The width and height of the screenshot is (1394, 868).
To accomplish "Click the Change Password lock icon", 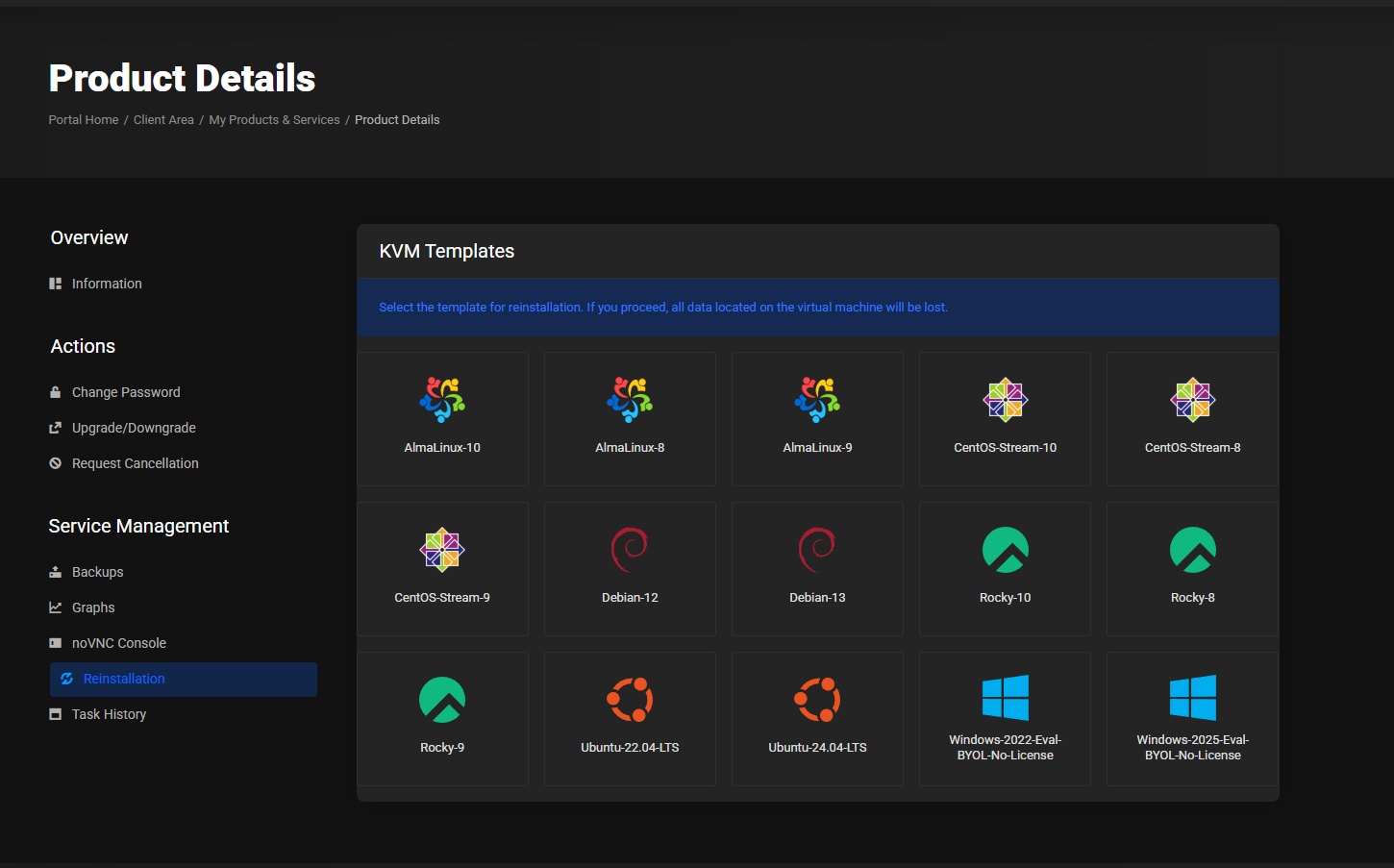I will click(x=55, y=391).
